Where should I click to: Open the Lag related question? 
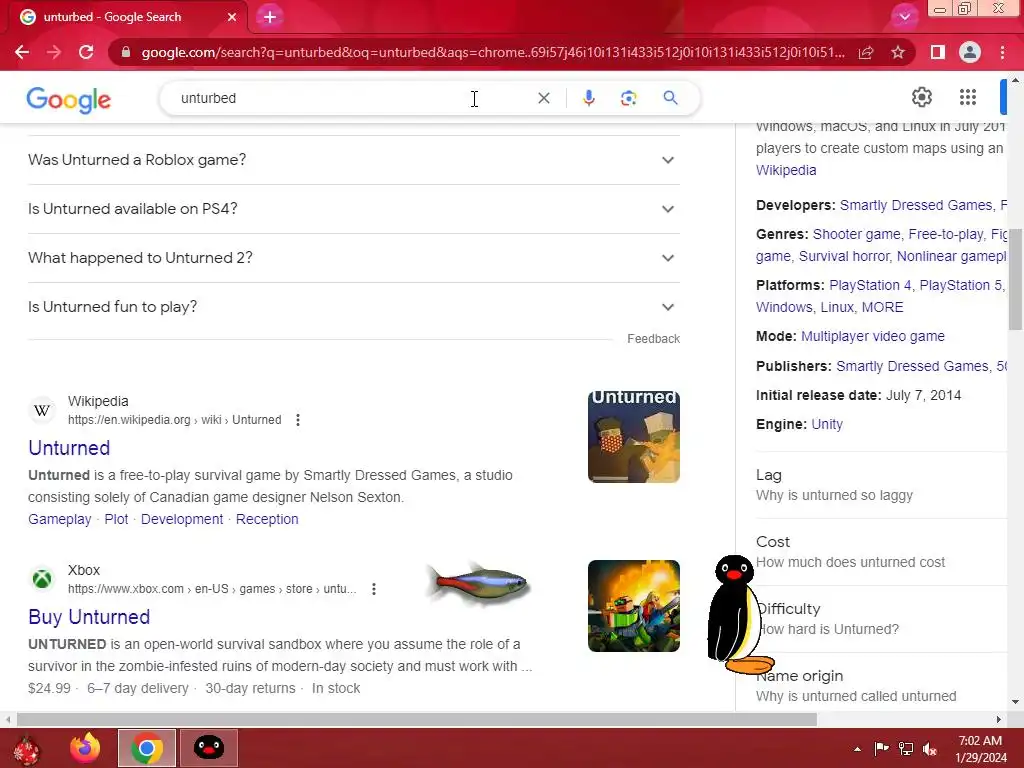[882, 485]
